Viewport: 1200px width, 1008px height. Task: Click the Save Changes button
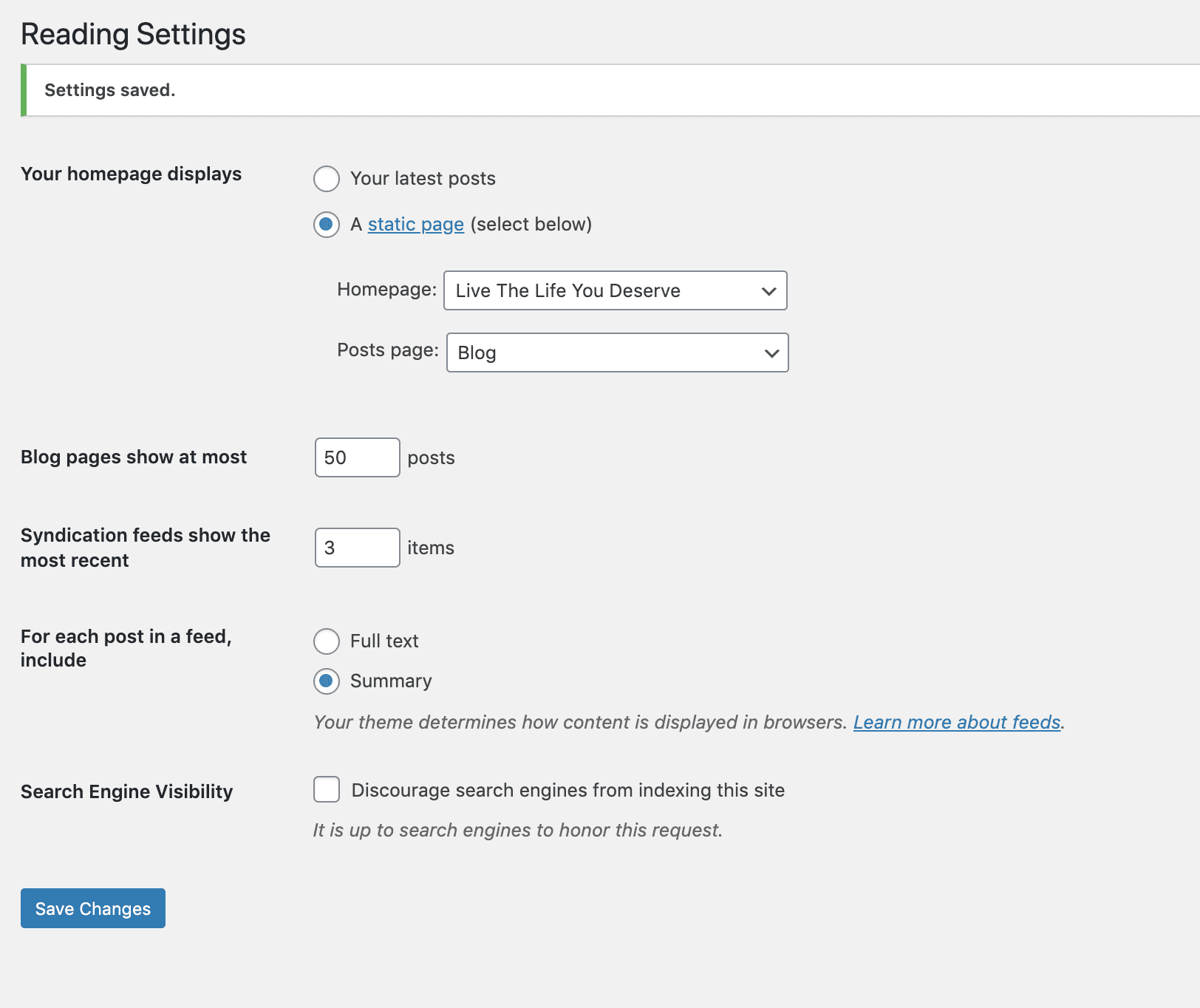point(93,908)
